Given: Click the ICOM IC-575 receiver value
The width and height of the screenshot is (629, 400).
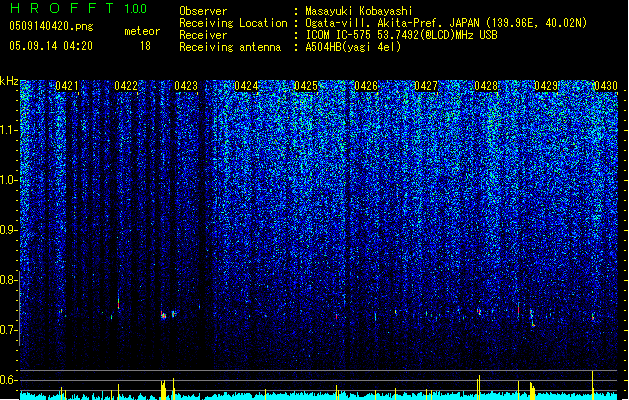Looking at the screenshot, I should pos(402,35).
